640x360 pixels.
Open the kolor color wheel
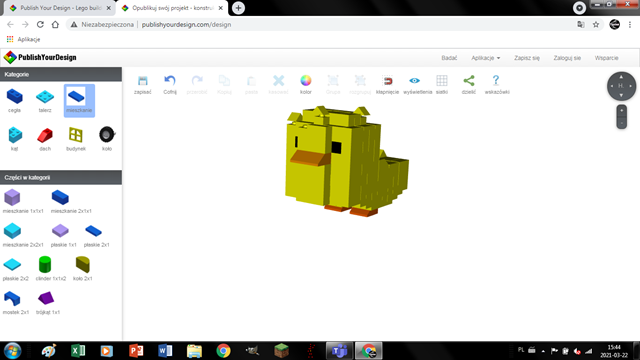pyautogui.click(x=306, y=81)
